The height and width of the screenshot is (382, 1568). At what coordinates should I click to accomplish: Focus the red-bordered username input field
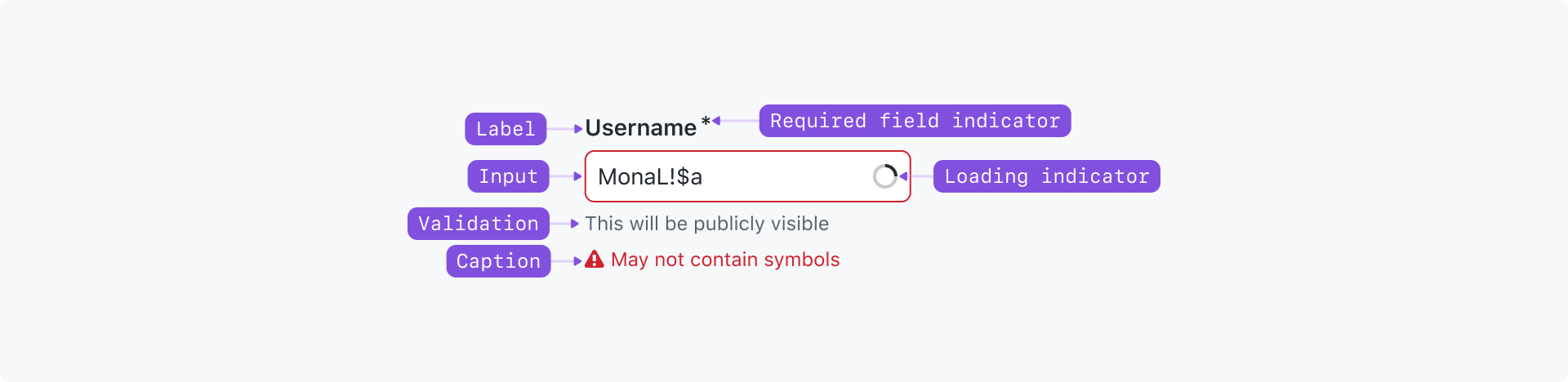tap(747, 176)
